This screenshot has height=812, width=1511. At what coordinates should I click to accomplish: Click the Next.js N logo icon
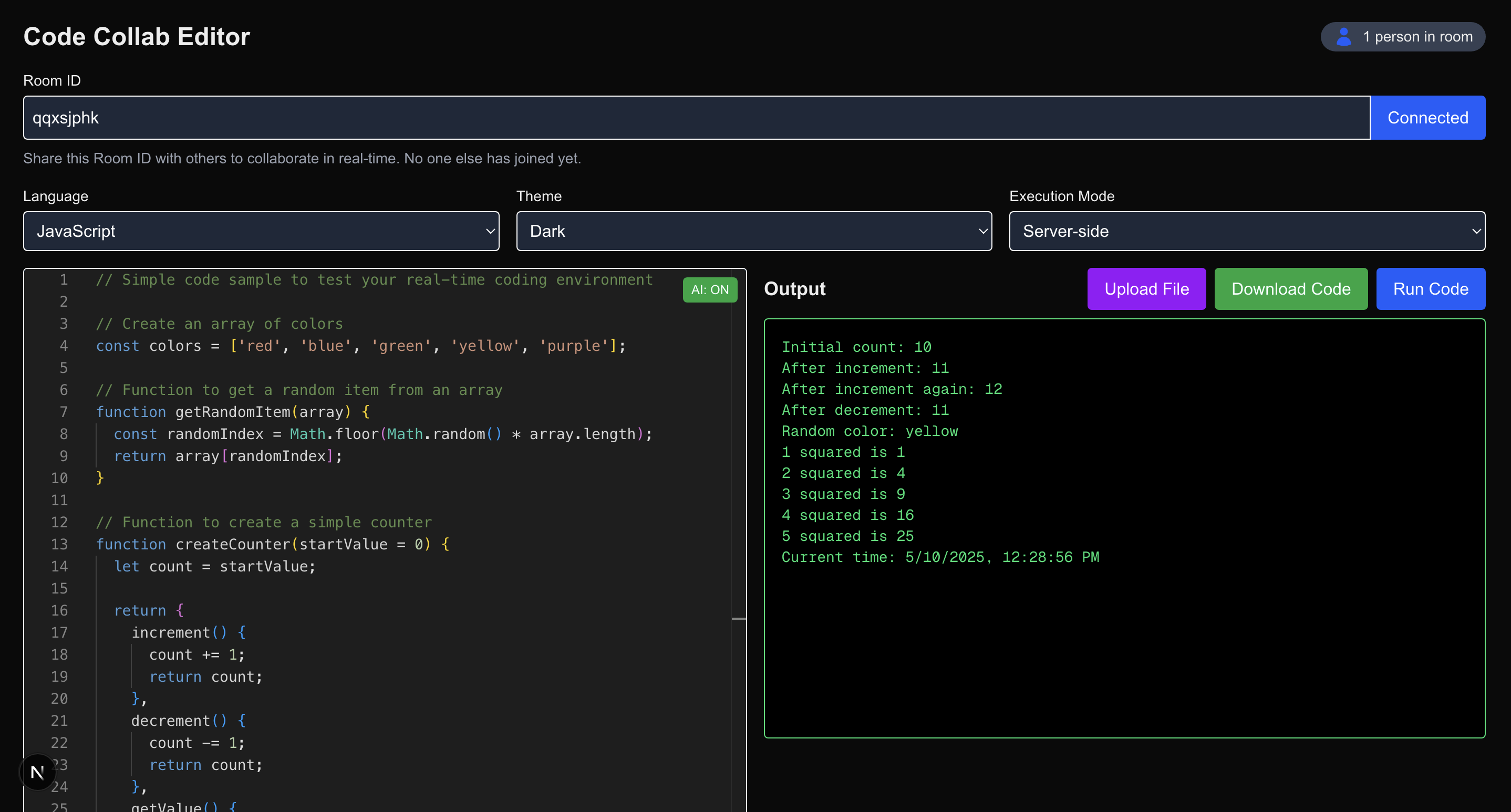pyautogui.click(x=37, y=772)
